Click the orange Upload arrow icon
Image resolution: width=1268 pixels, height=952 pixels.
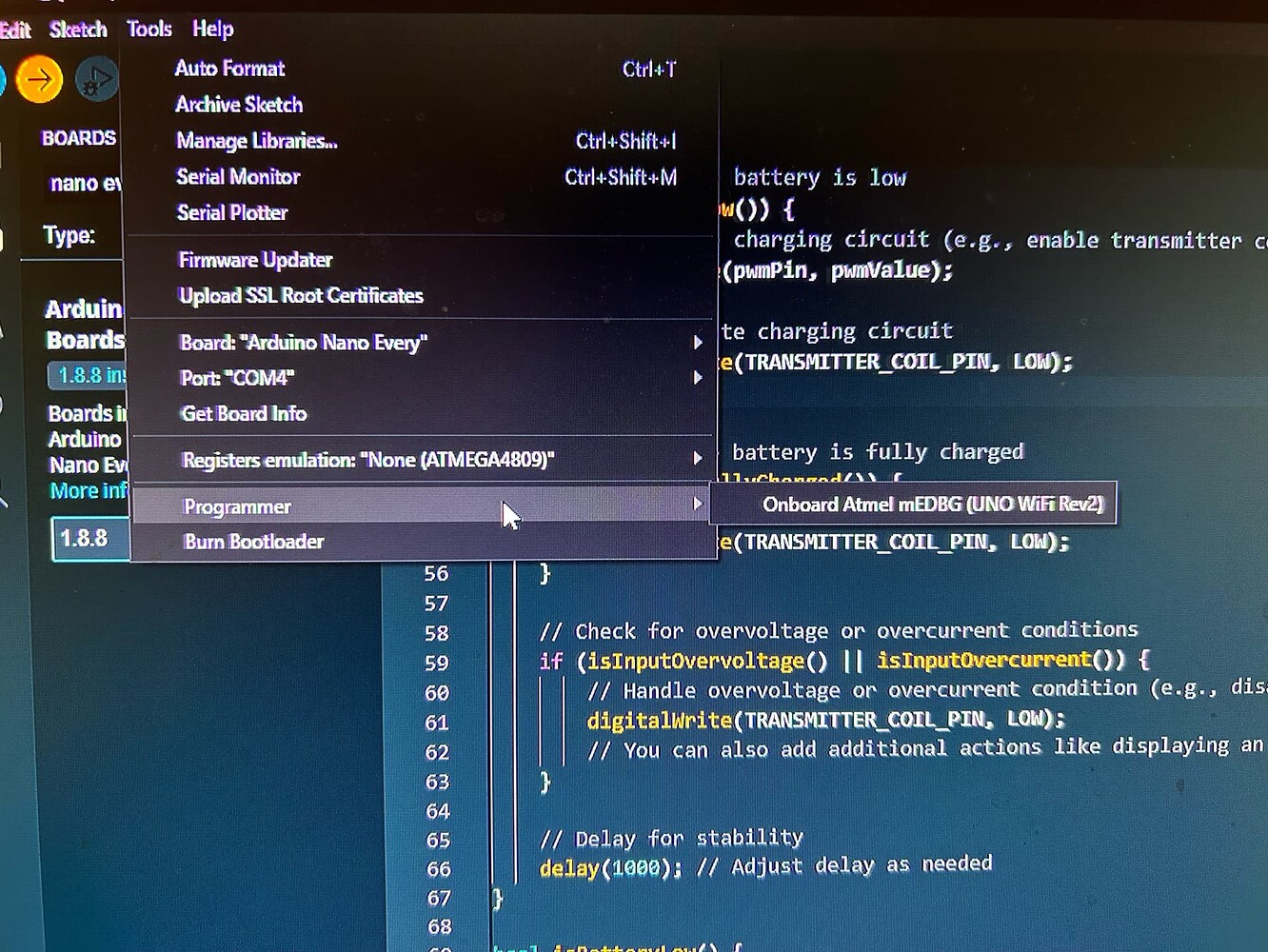coord(38,79)
